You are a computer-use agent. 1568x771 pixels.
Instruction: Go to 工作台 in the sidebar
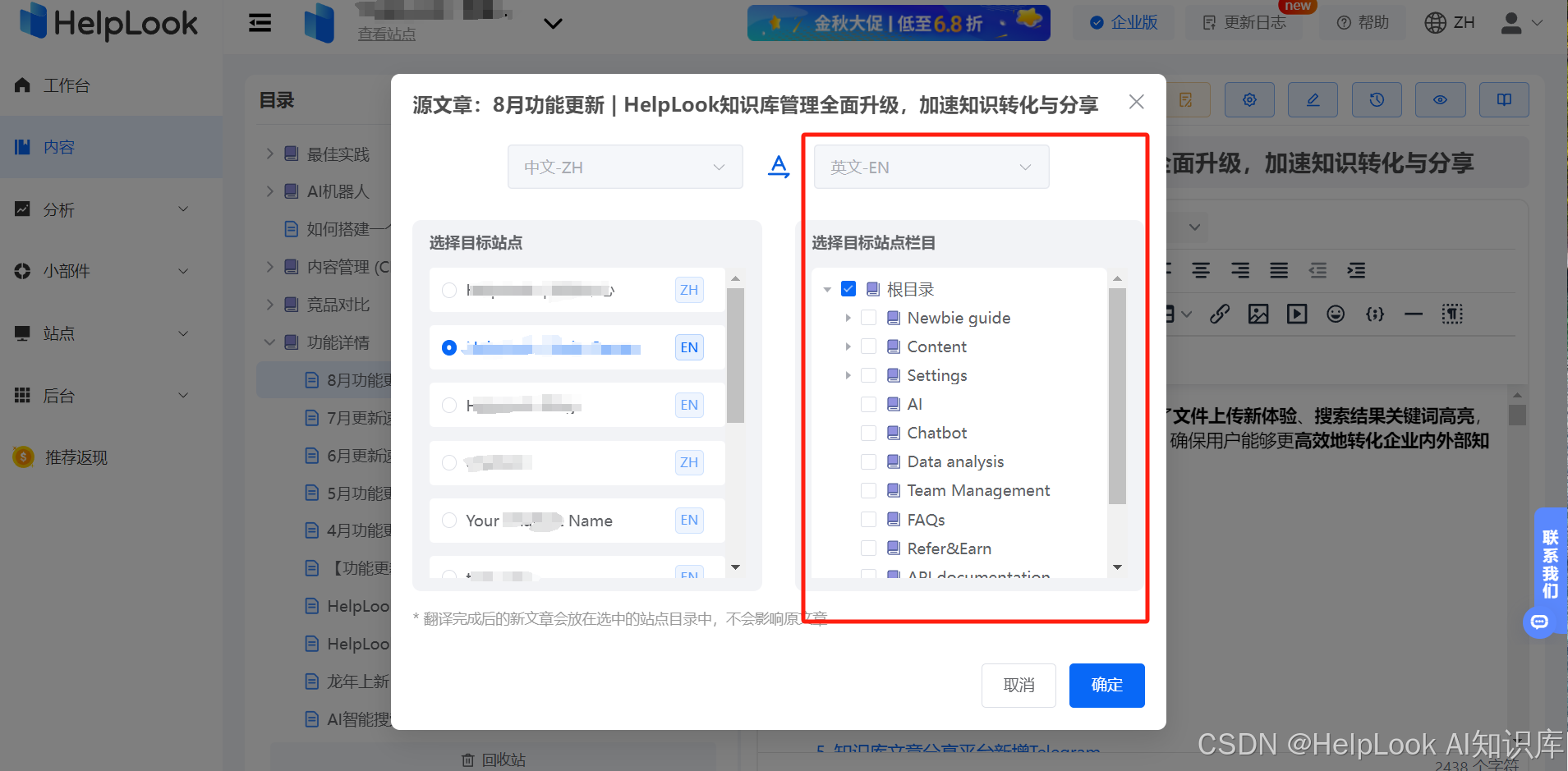111,85
